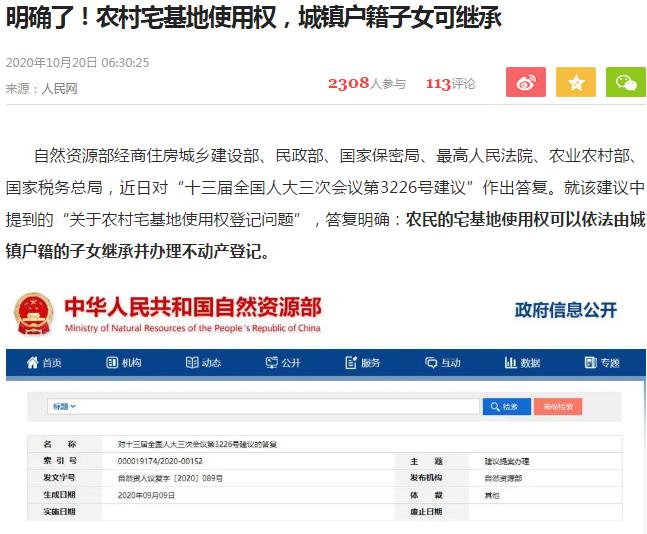Open the 服务 services section
Image resolution: width=647 pixels, height=534 pixels.
(x=364, y=363)
